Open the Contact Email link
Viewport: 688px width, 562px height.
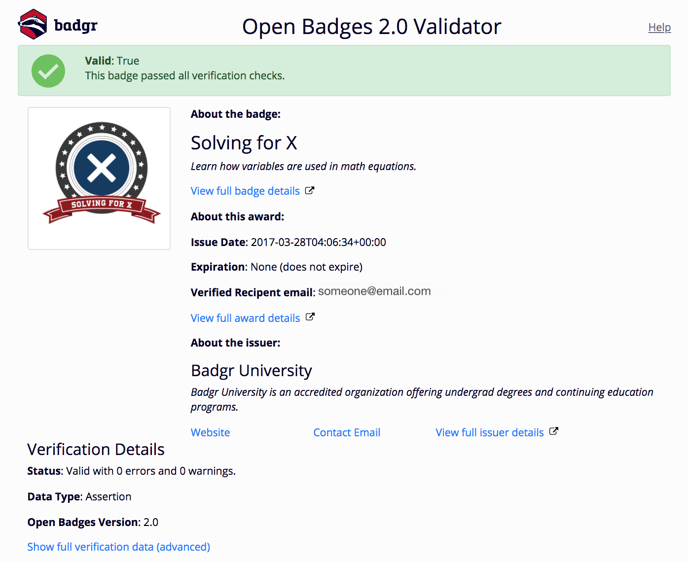347,432
